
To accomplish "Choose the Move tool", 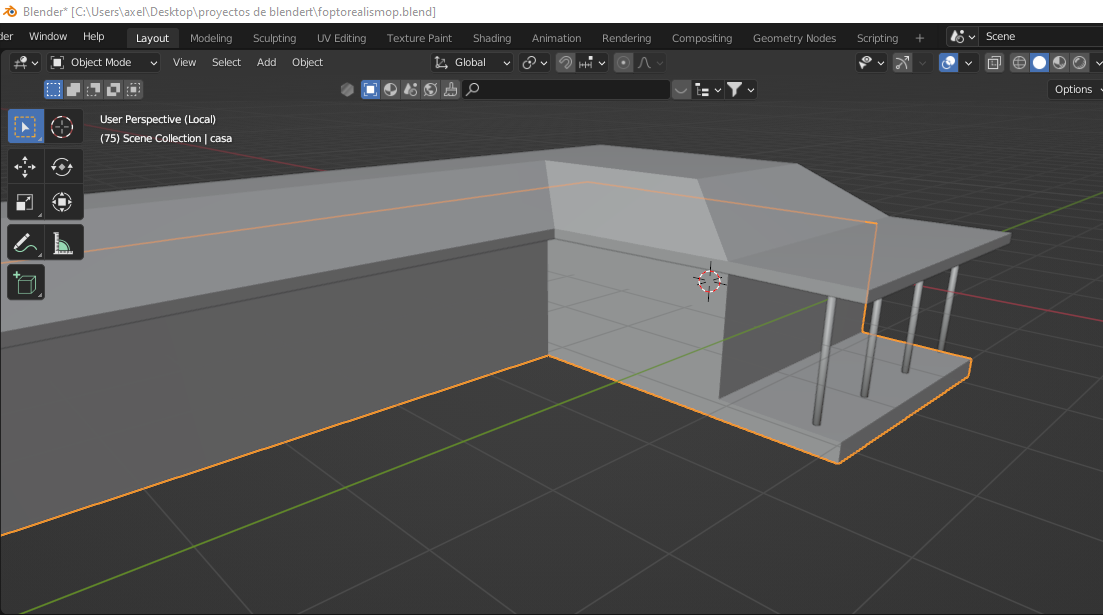I will [25, 167].
